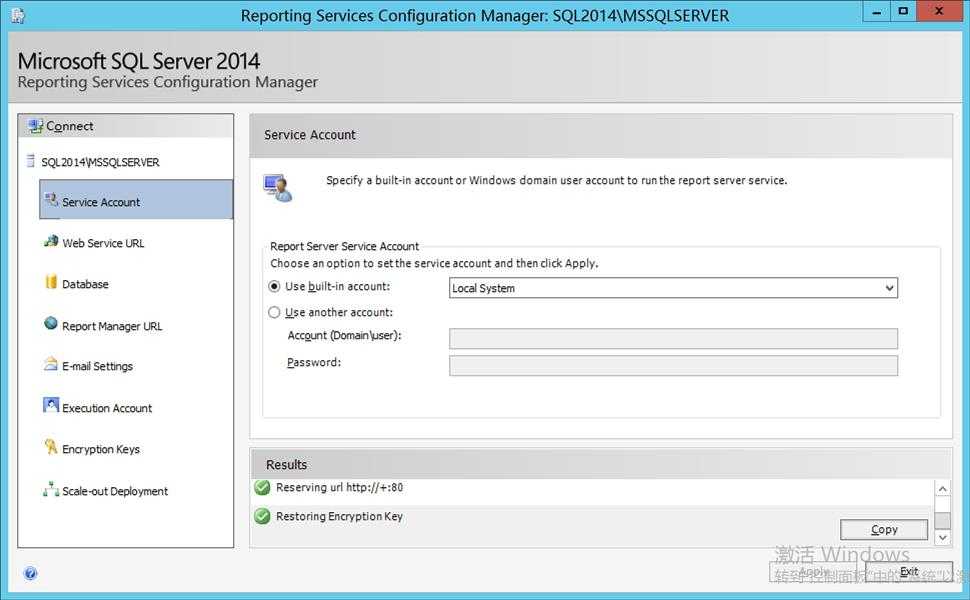Click the green check beside Reserving url
970x600 pixels.
tap(262, 487)
